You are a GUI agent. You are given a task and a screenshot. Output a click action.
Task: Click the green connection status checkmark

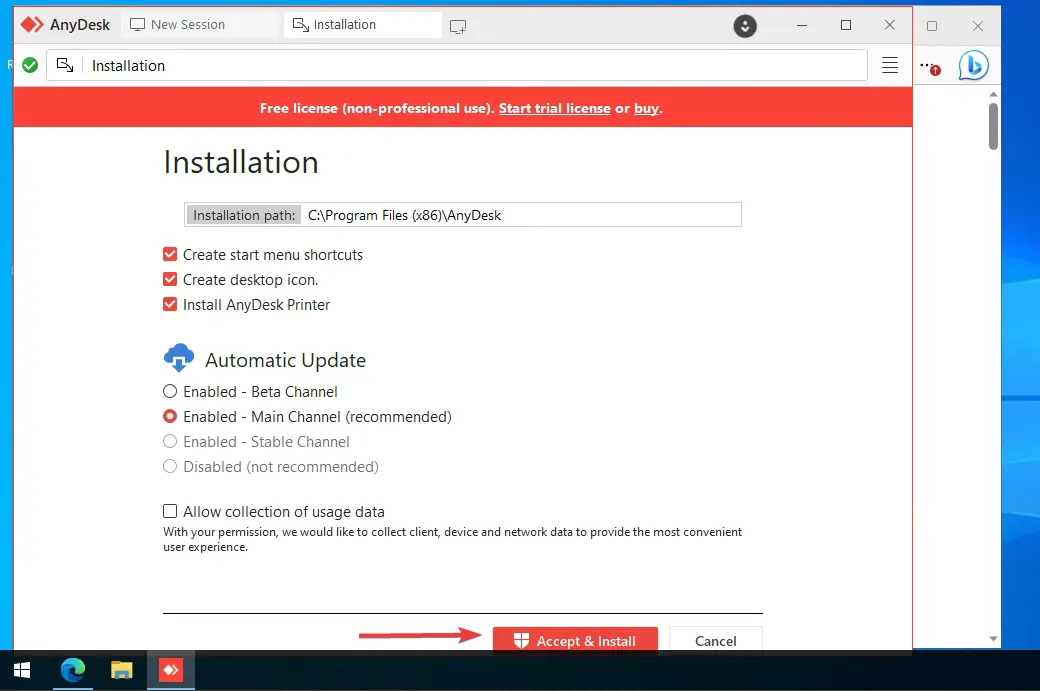coord(30,65)
